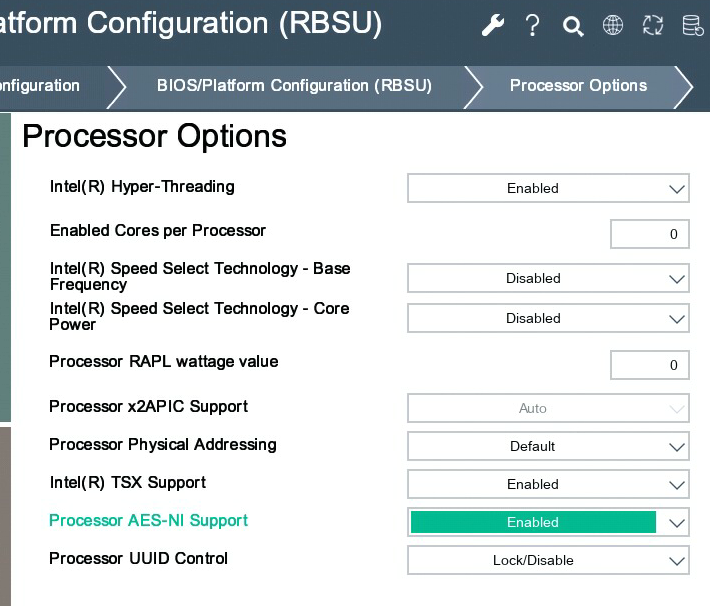Click Enabled Cores per Processor field
This screenshot has width=710, height=606.
650,234
